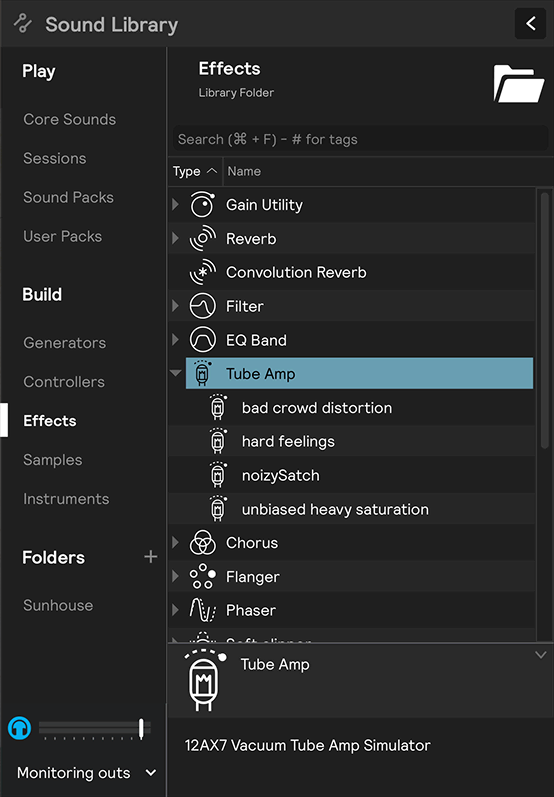Select the hard feelings preset name
The height and width of the screenshot is (797, 554).
click(x=288, y=442)
